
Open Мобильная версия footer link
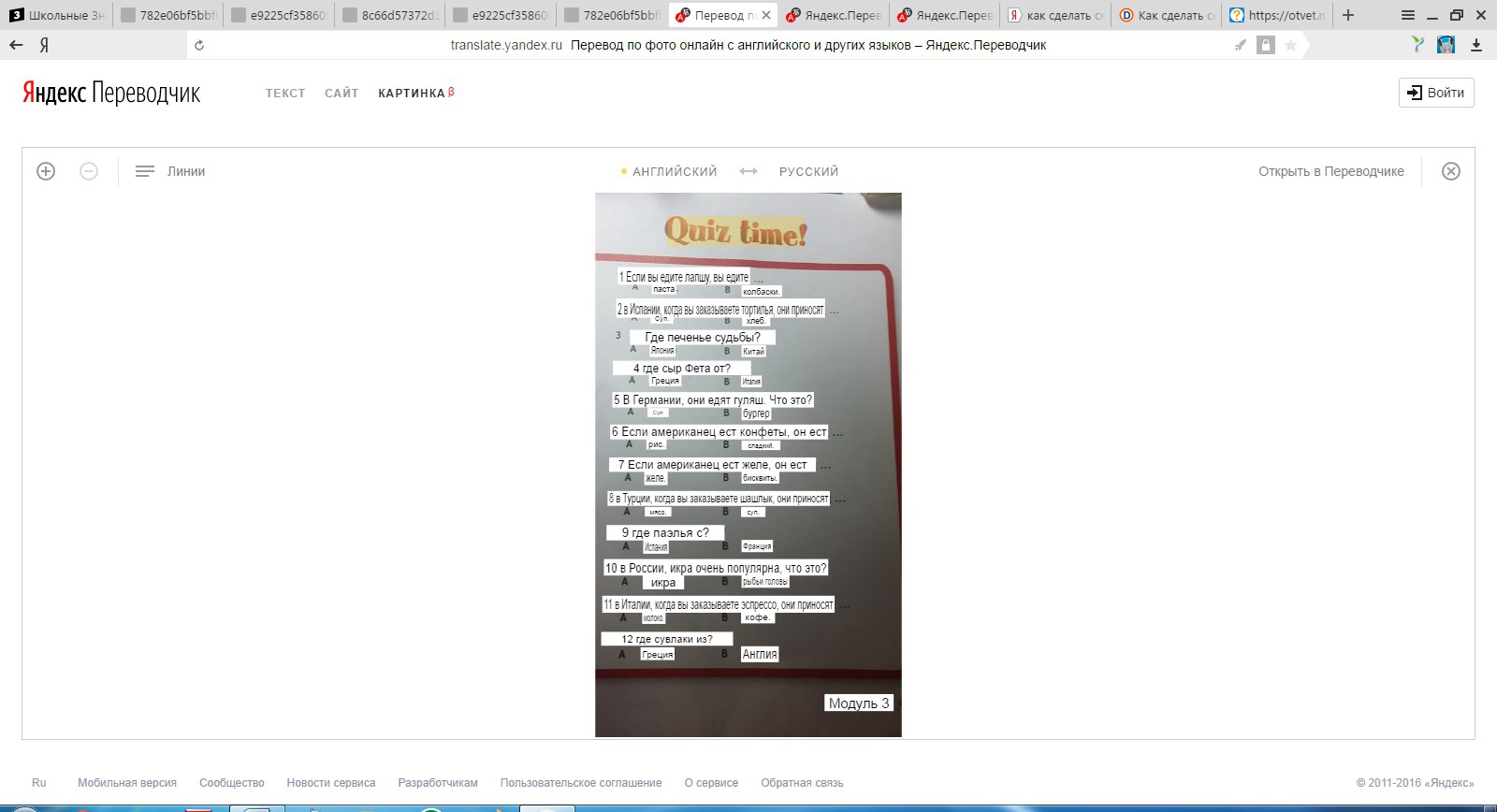tap(127, 783)
